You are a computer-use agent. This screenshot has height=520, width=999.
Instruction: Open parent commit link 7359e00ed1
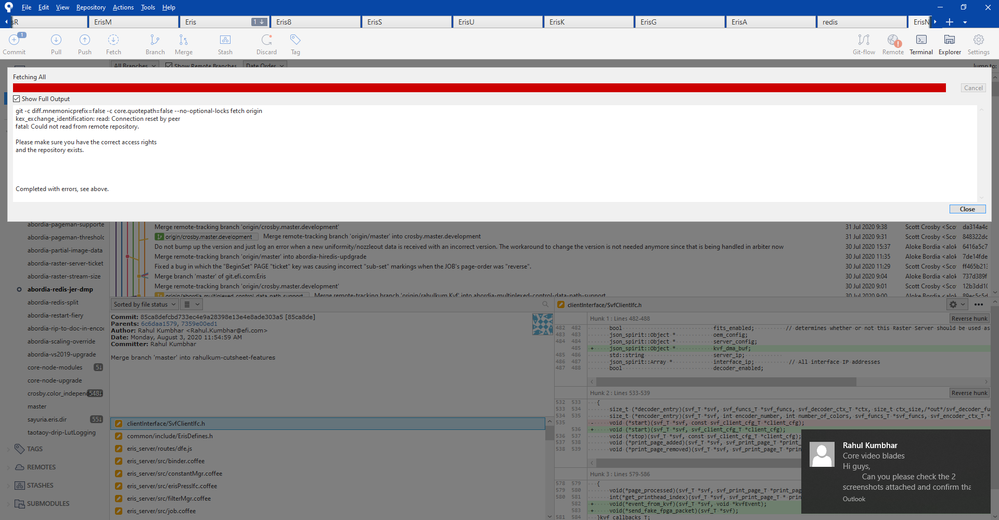coord(201,324)
